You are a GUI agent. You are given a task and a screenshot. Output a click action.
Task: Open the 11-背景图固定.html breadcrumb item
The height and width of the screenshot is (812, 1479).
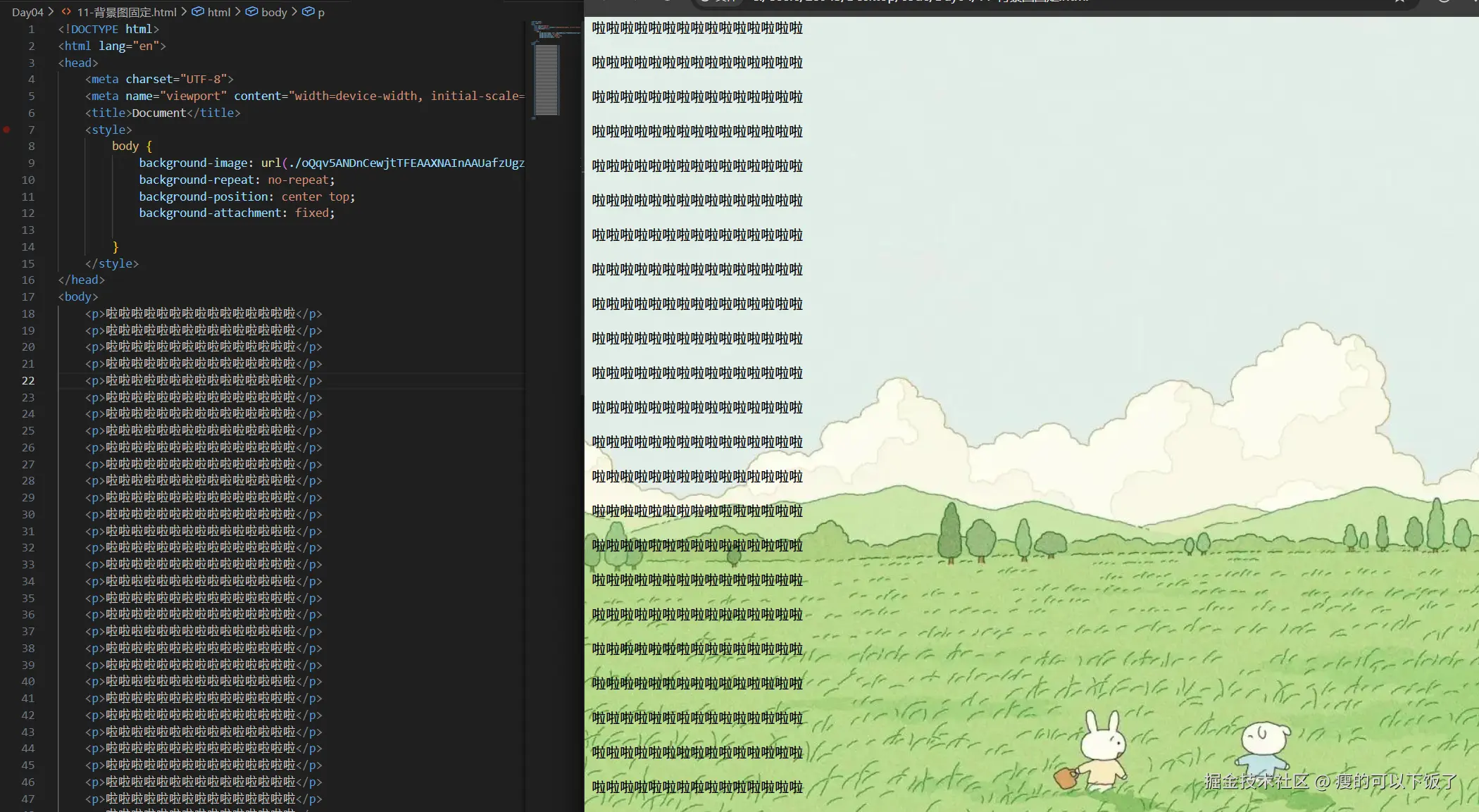pyautogui.click(x=127, y=12)
